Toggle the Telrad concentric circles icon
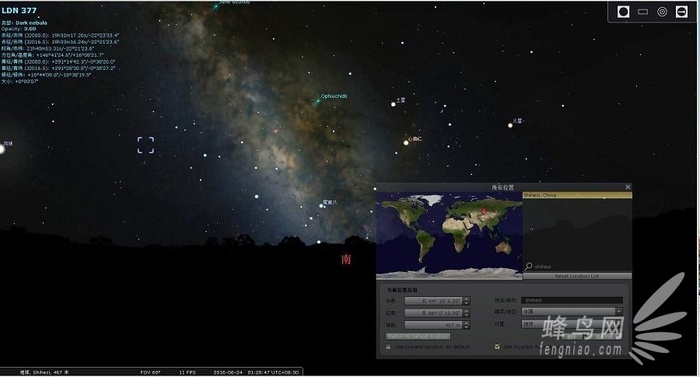Screen dimensions: 700x377 [662, 12]
